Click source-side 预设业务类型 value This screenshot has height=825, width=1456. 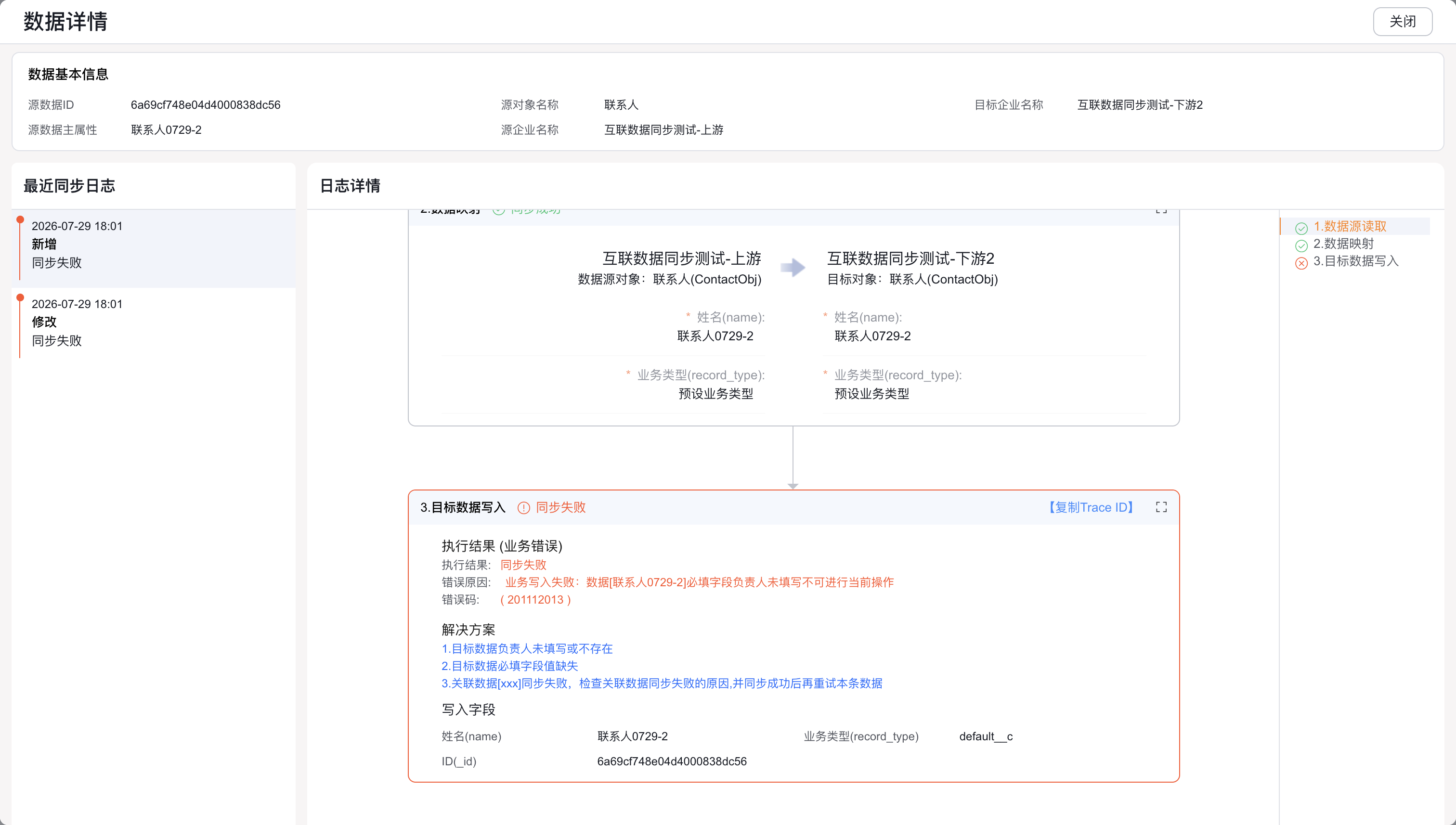point(716,393)
